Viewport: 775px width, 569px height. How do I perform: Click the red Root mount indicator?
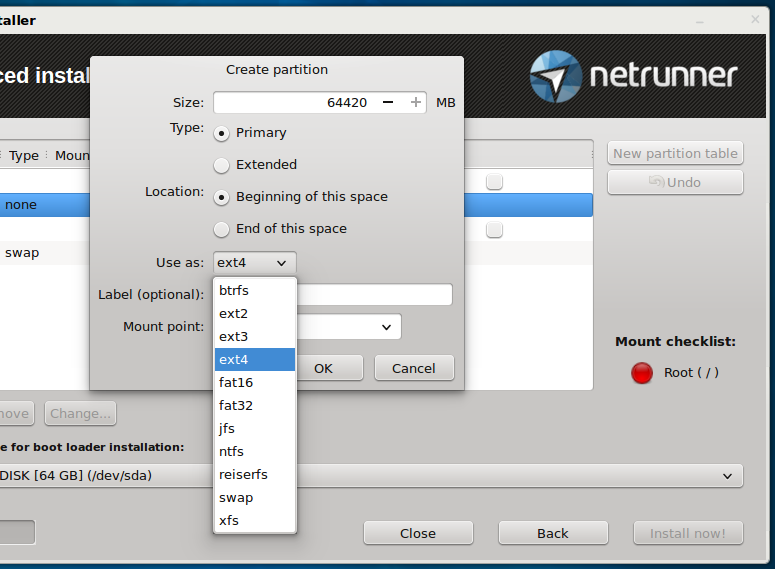point(641,373)
